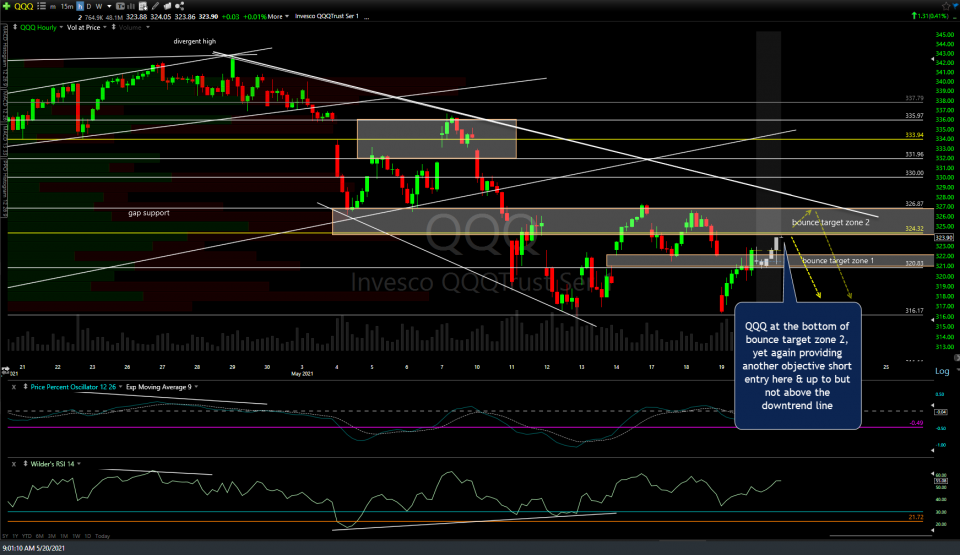Click the divergent high label

[x=195, y=41]
